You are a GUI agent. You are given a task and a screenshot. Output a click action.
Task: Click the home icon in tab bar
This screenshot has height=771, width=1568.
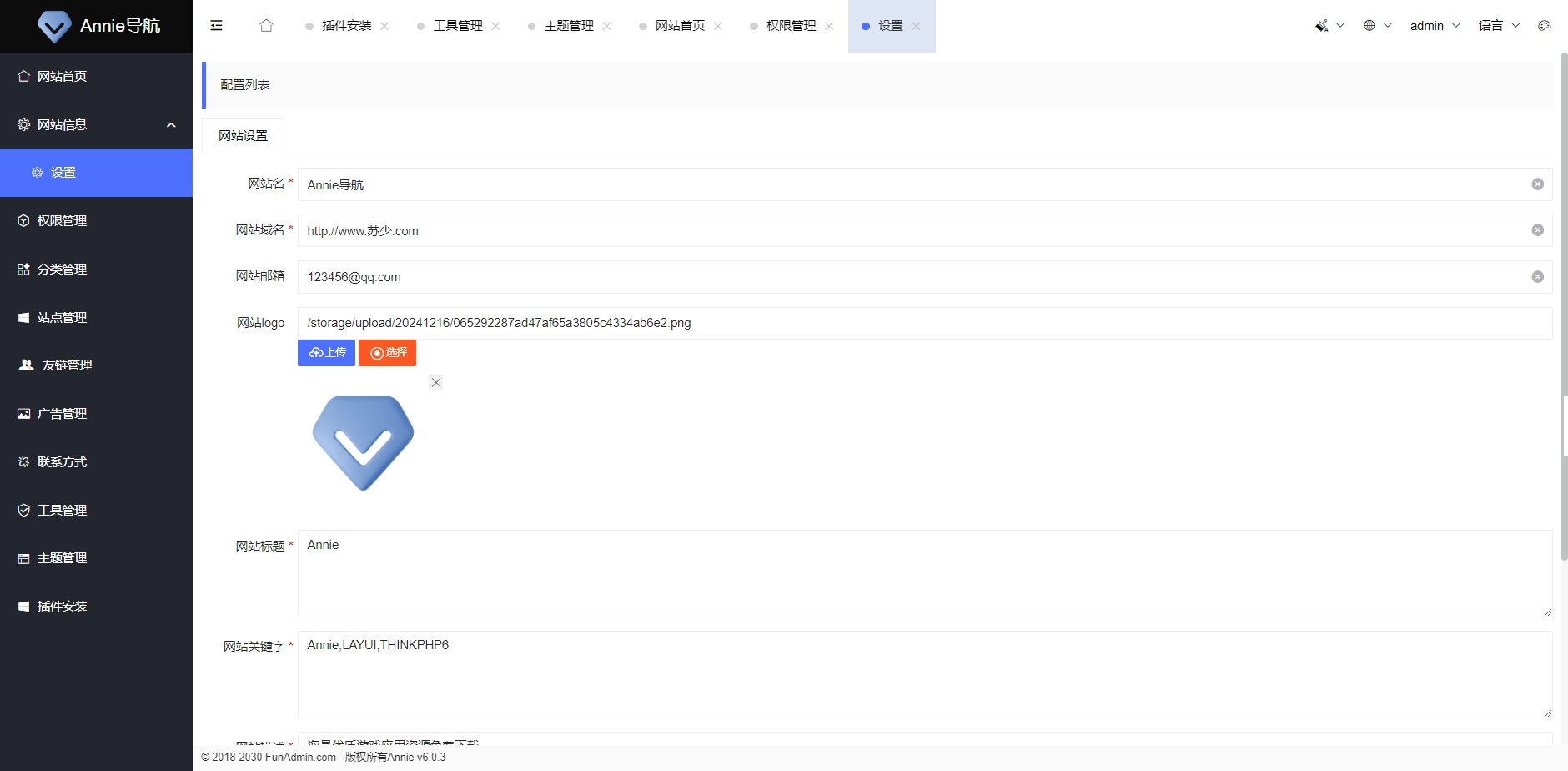pos(266,25)
